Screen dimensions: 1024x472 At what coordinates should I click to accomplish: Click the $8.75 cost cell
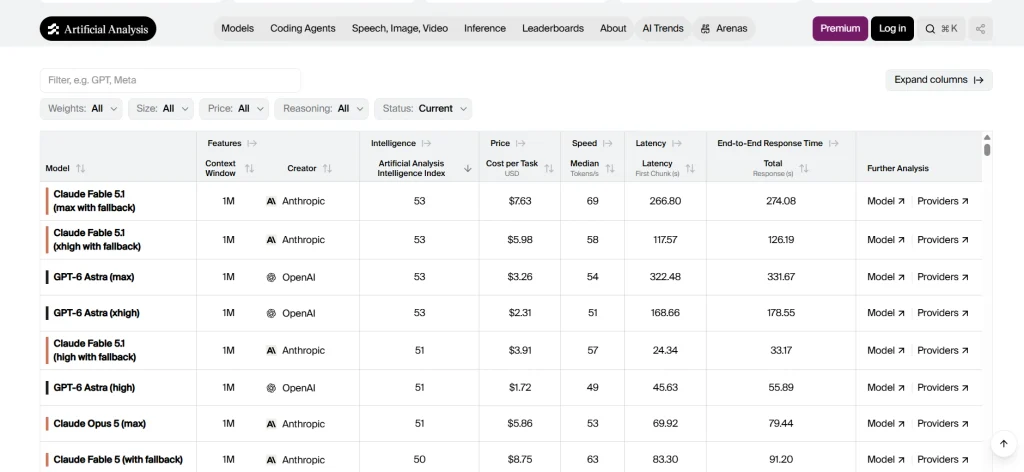click(520, 460)
